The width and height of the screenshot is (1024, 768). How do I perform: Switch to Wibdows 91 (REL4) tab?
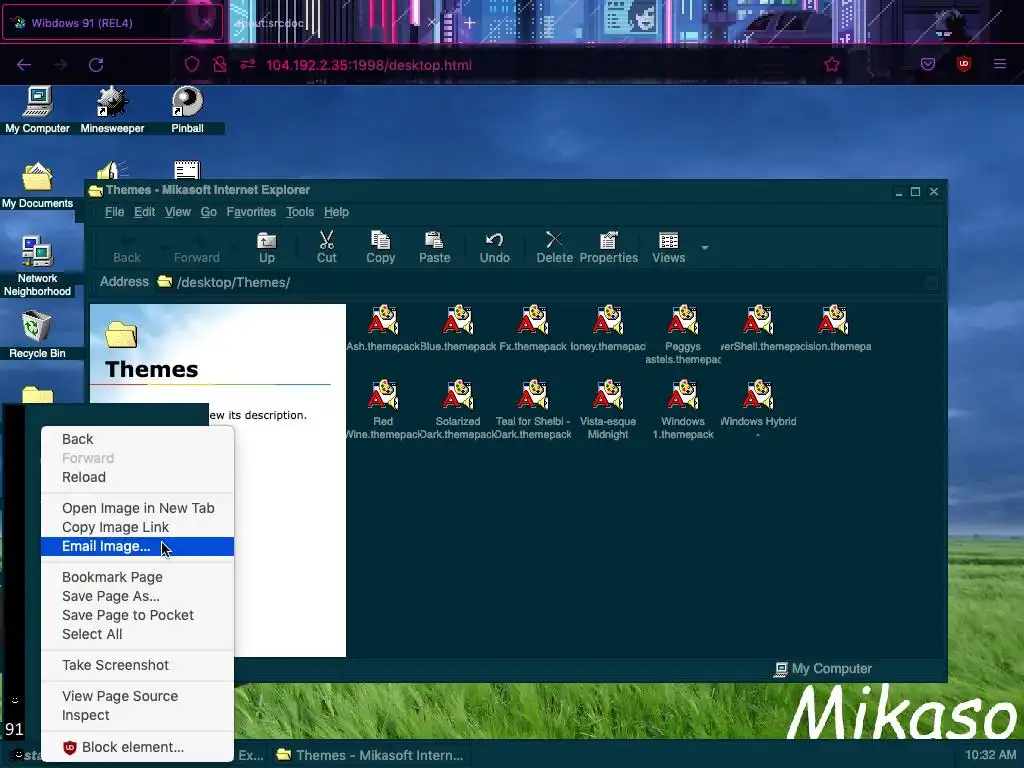click(111, 23)
